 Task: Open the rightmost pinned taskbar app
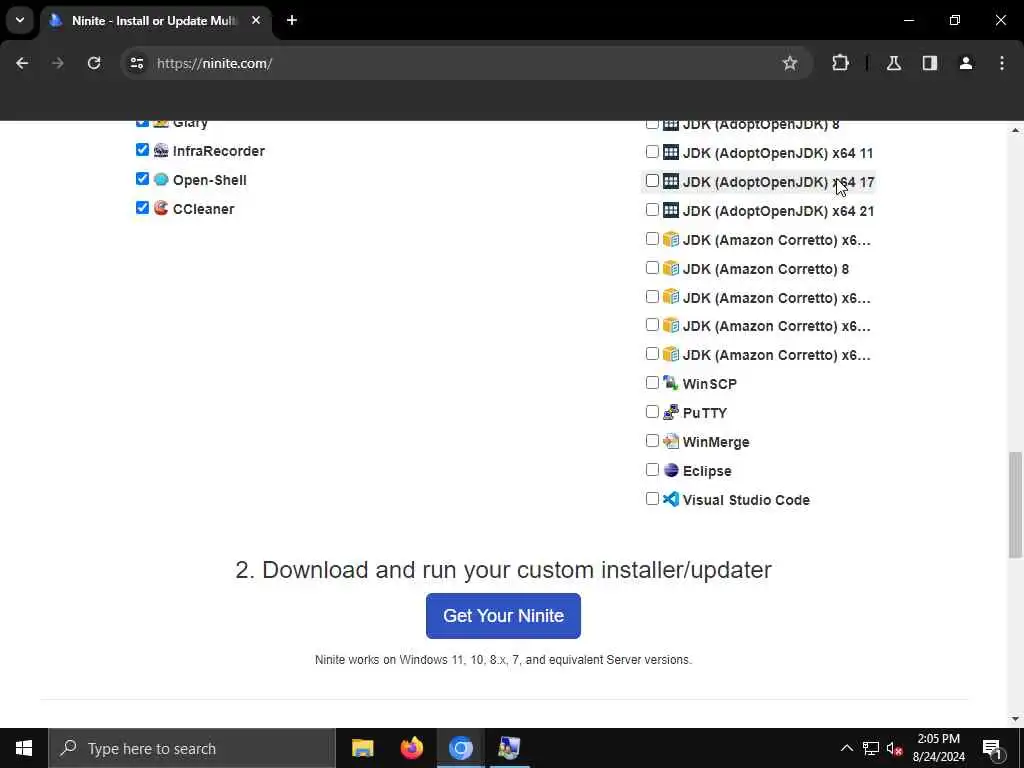(x=509, y=748)
